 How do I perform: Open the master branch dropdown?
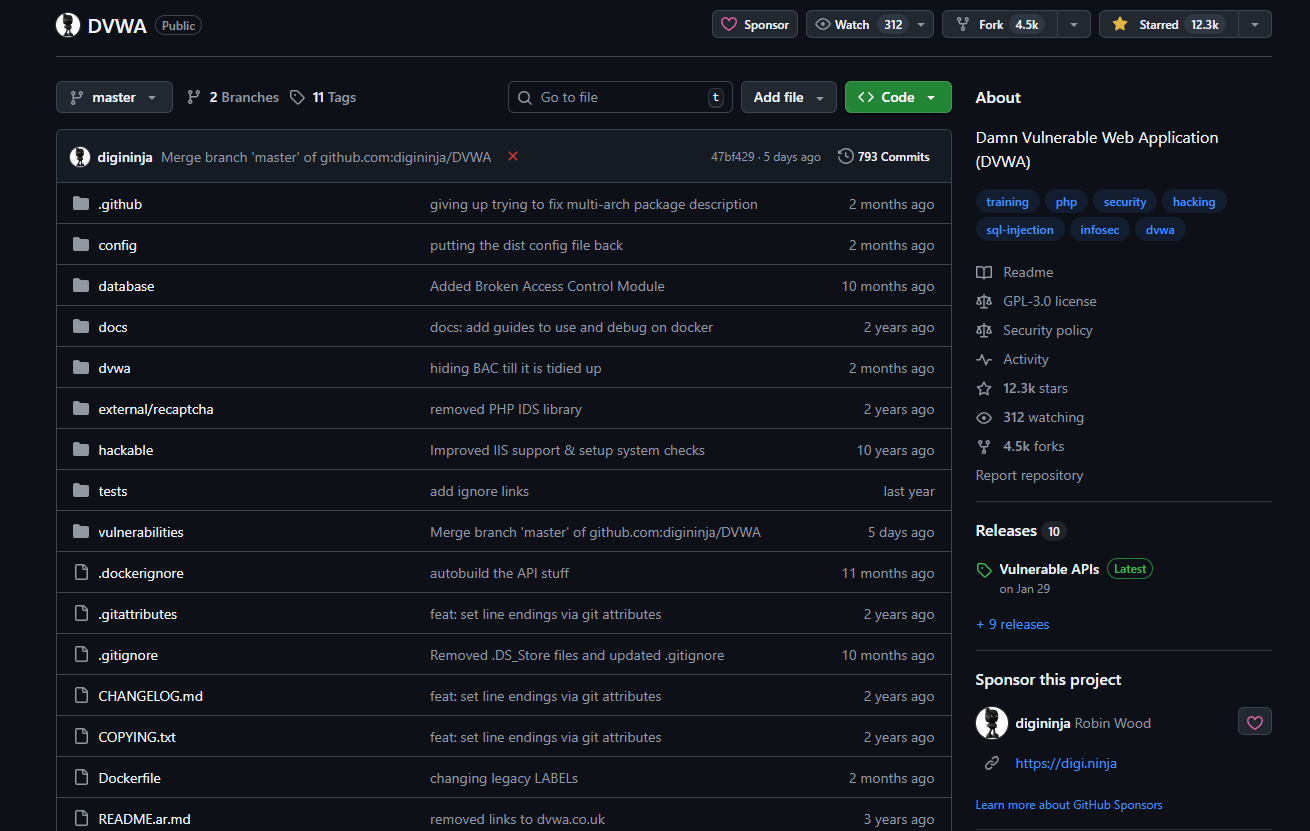114,97
